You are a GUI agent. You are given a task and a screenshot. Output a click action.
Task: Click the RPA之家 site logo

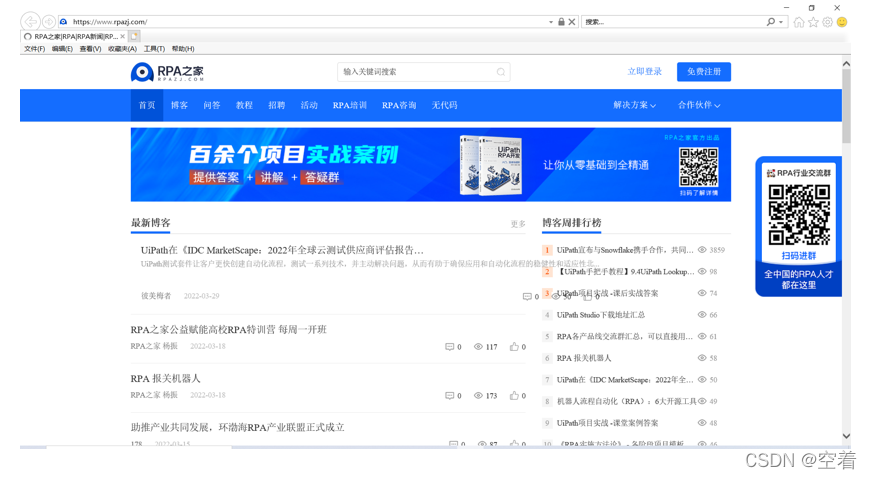coord(167,72)
